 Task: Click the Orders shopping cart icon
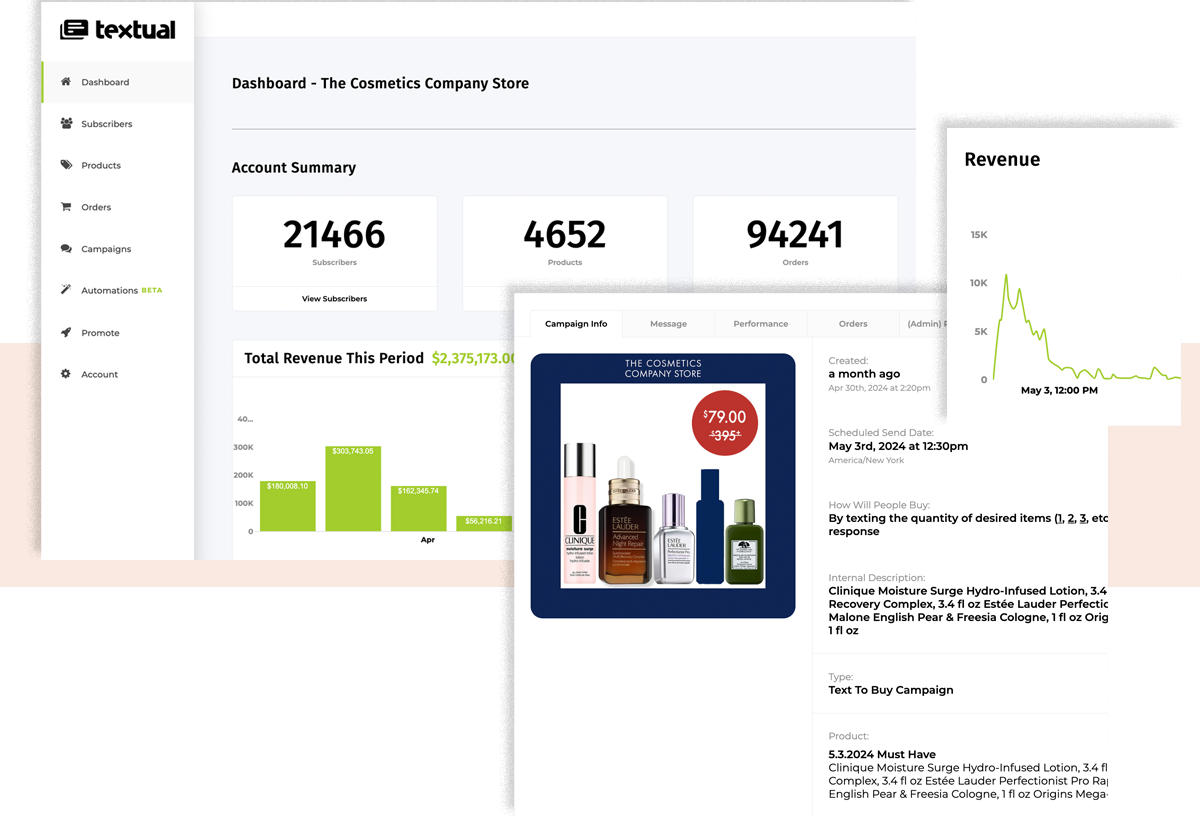tap(66, 207)
